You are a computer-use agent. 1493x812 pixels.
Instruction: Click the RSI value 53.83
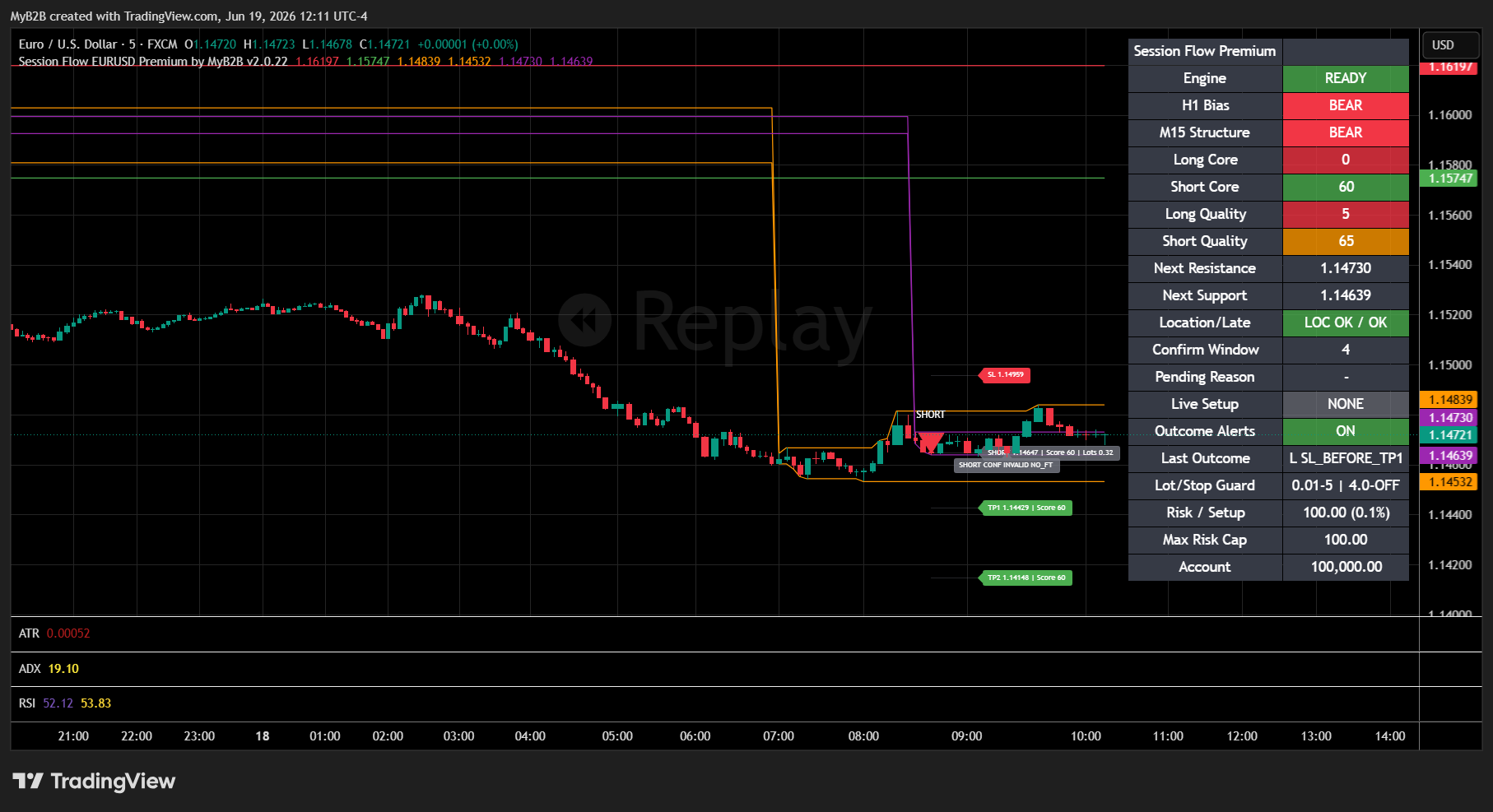[95, 703]
